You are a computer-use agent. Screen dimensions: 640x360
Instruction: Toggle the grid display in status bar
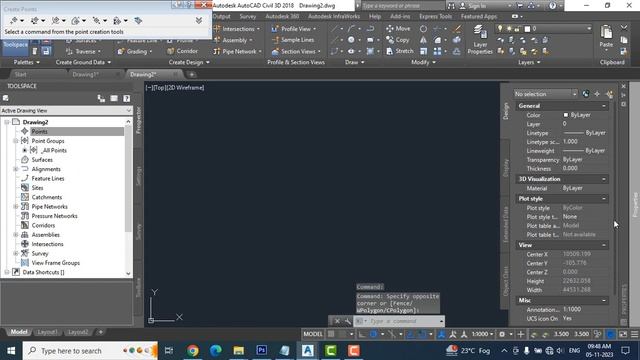point(331,334)
